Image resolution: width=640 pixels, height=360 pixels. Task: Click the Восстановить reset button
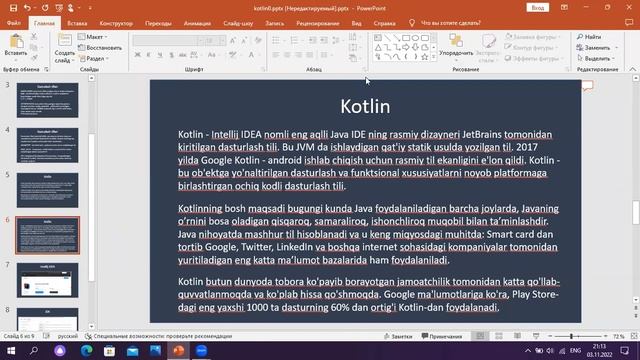100,48
